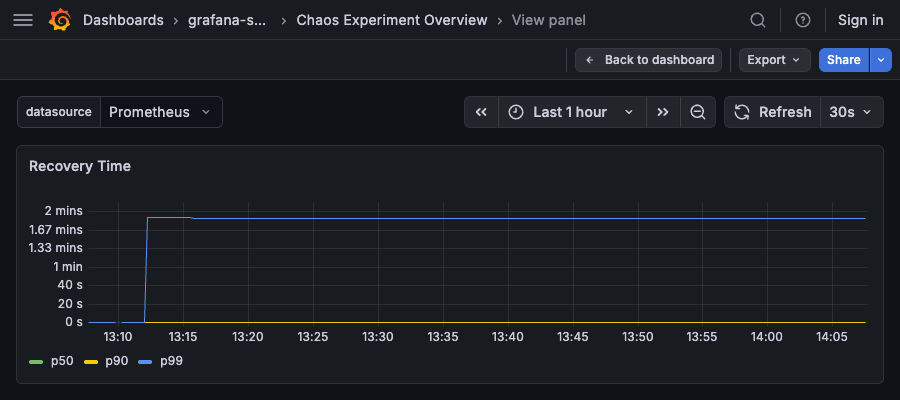Go to Dashboards breadcrumb
The width and height of the screenshot is (900, 400).
click(x=123, y=20)
